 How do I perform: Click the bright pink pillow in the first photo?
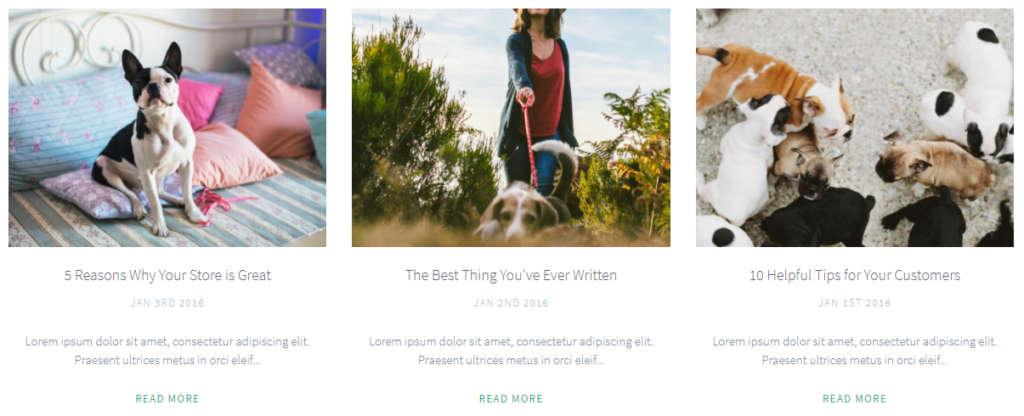[x=199, y=103]
